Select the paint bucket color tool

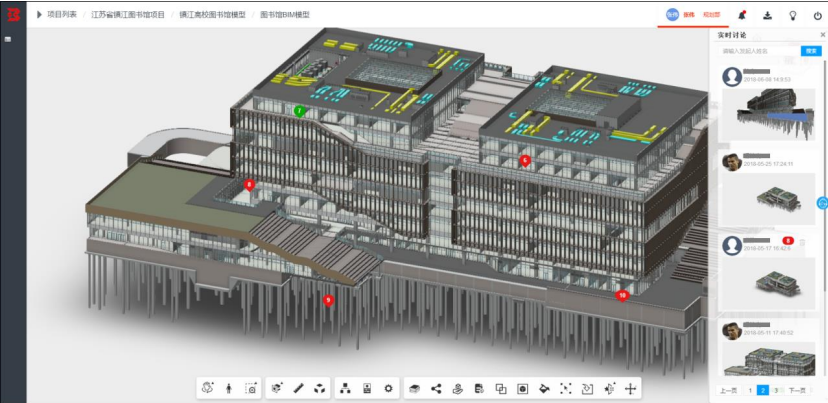(544, 389)
